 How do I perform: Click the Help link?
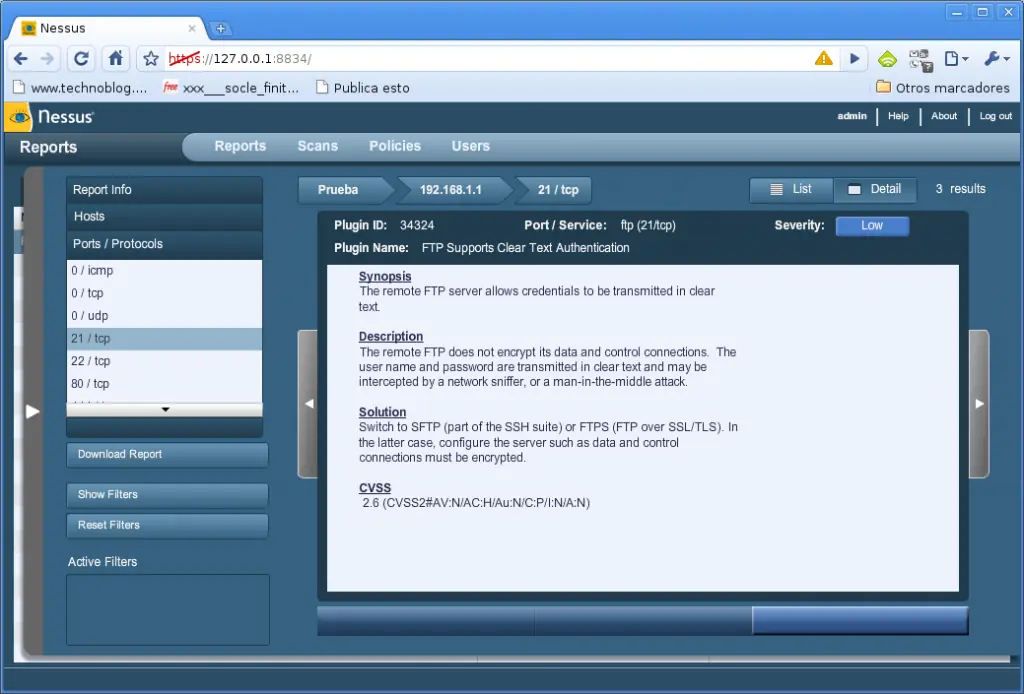[x=898, y=116]
